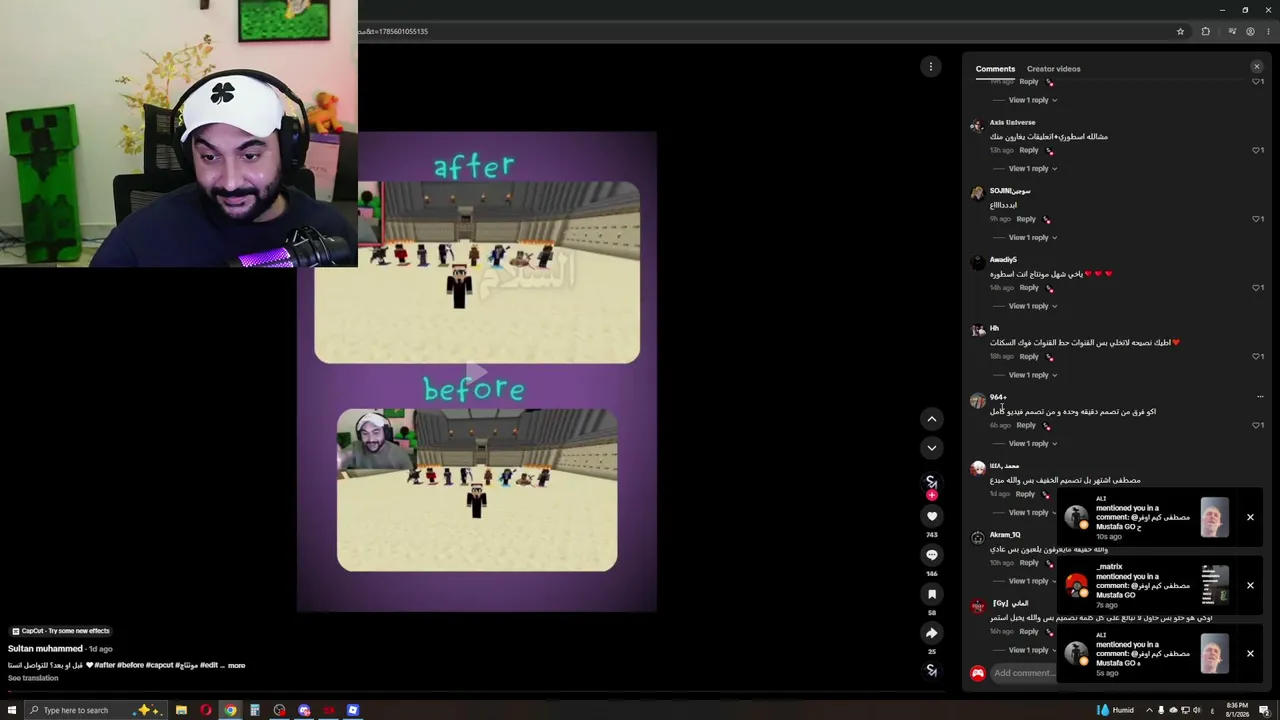Open browser extensions puzzle icon
Viewport: 1280px width, 720px height.
(1205, 31)
